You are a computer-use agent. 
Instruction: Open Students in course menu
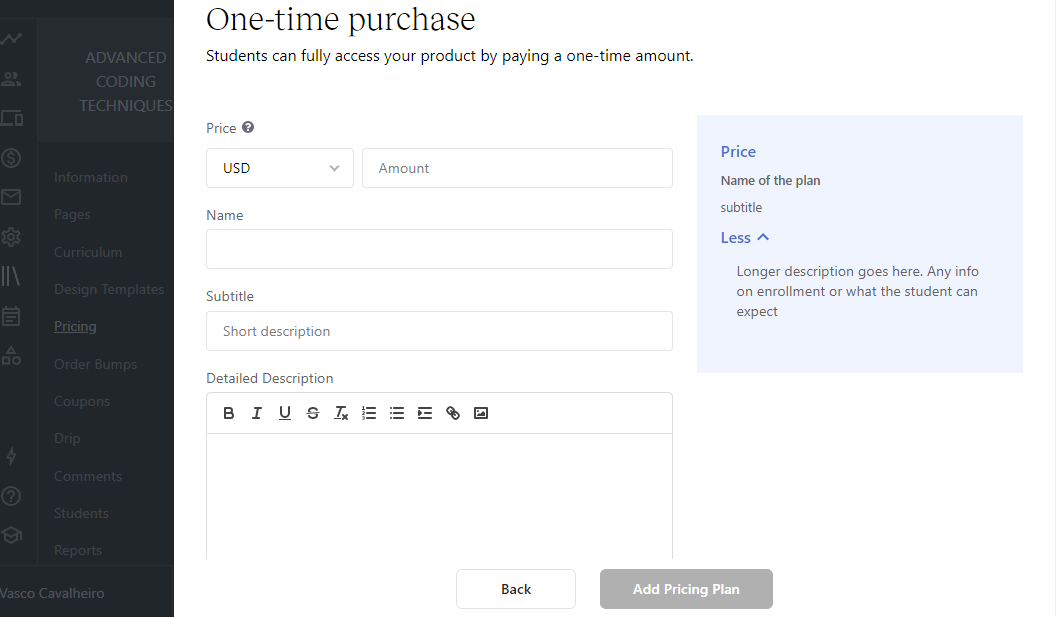tap(81, 513)
